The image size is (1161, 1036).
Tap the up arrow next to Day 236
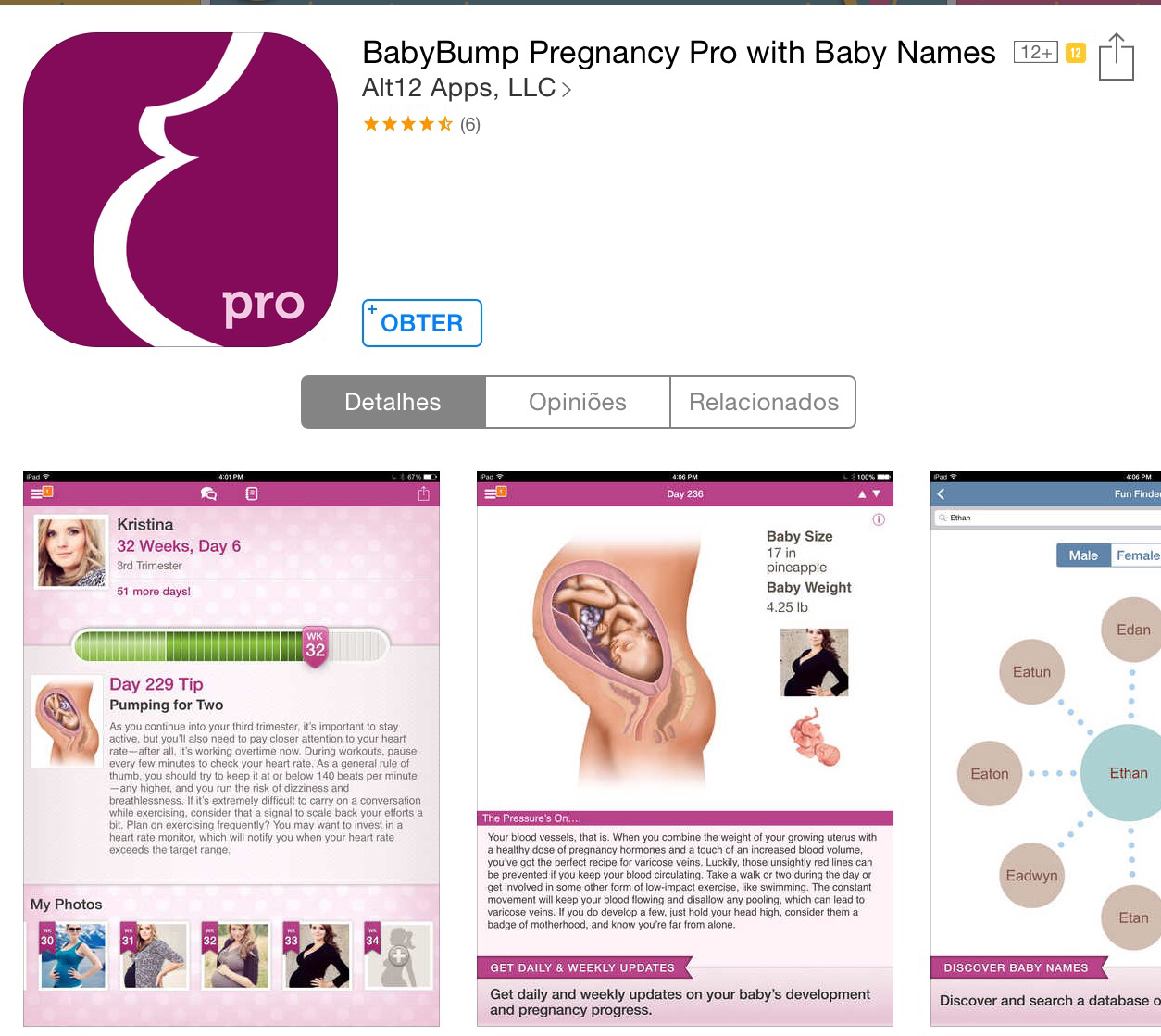pos(862,494)
